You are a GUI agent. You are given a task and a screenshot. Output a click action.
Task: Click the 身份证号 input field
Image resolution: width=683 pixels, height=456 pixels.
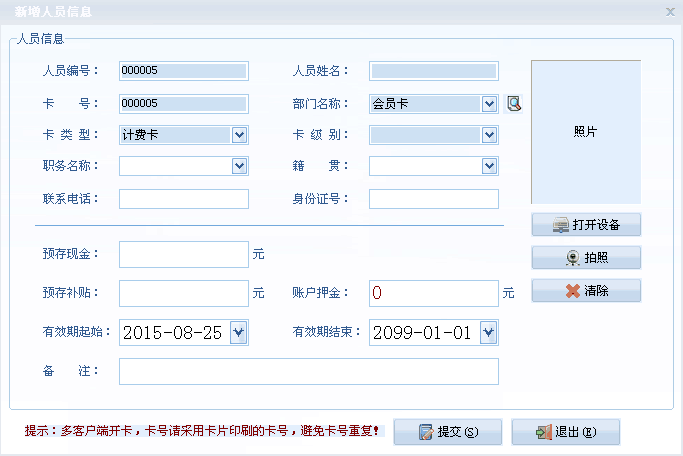pos(433,199)
